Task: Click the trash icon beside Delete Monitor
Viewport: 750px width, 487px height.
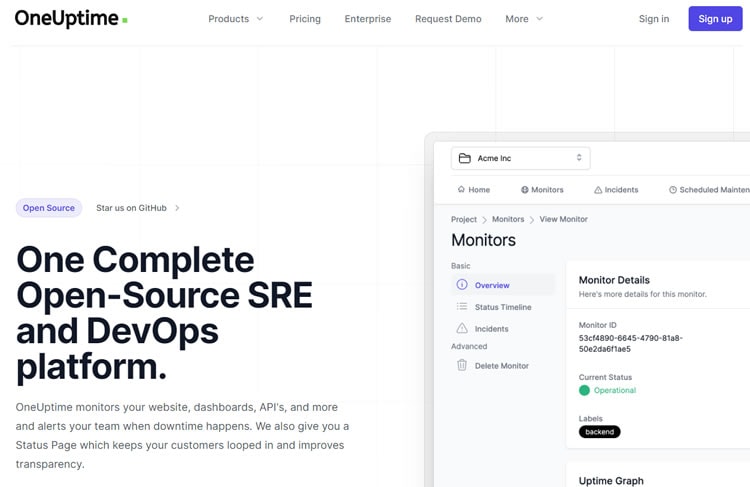Action: point(462,365)
